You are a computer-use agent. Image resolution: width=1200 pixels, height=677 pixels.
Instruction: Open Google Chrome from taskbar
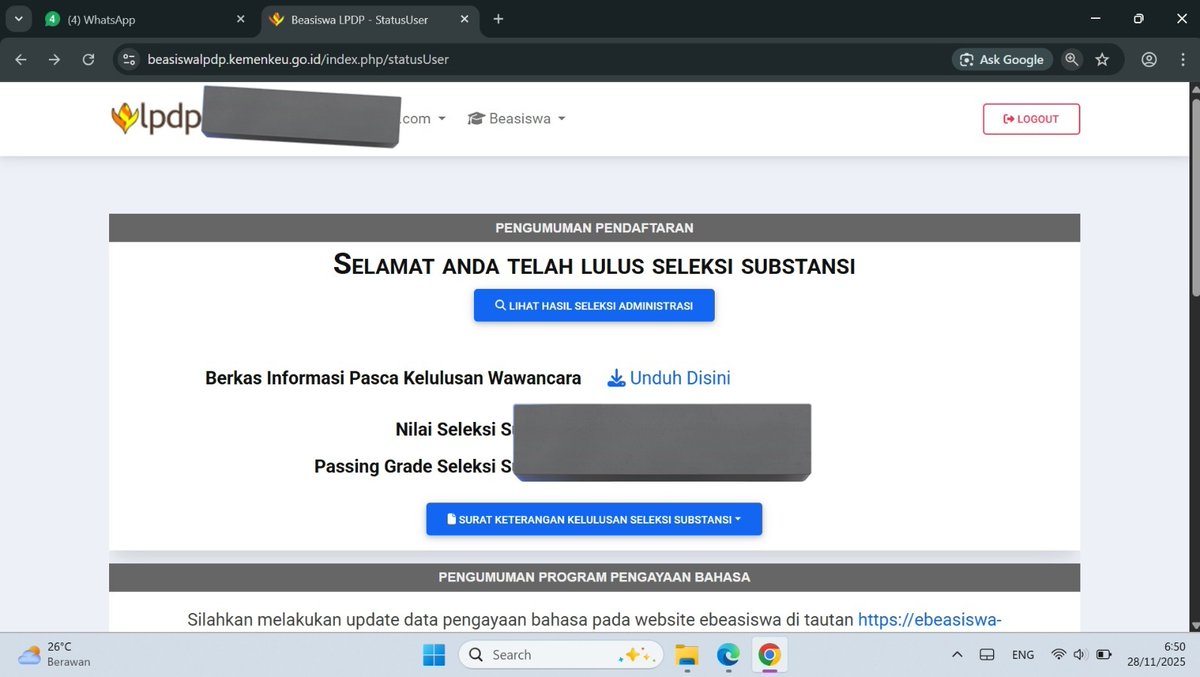click(x=769, y=655)
